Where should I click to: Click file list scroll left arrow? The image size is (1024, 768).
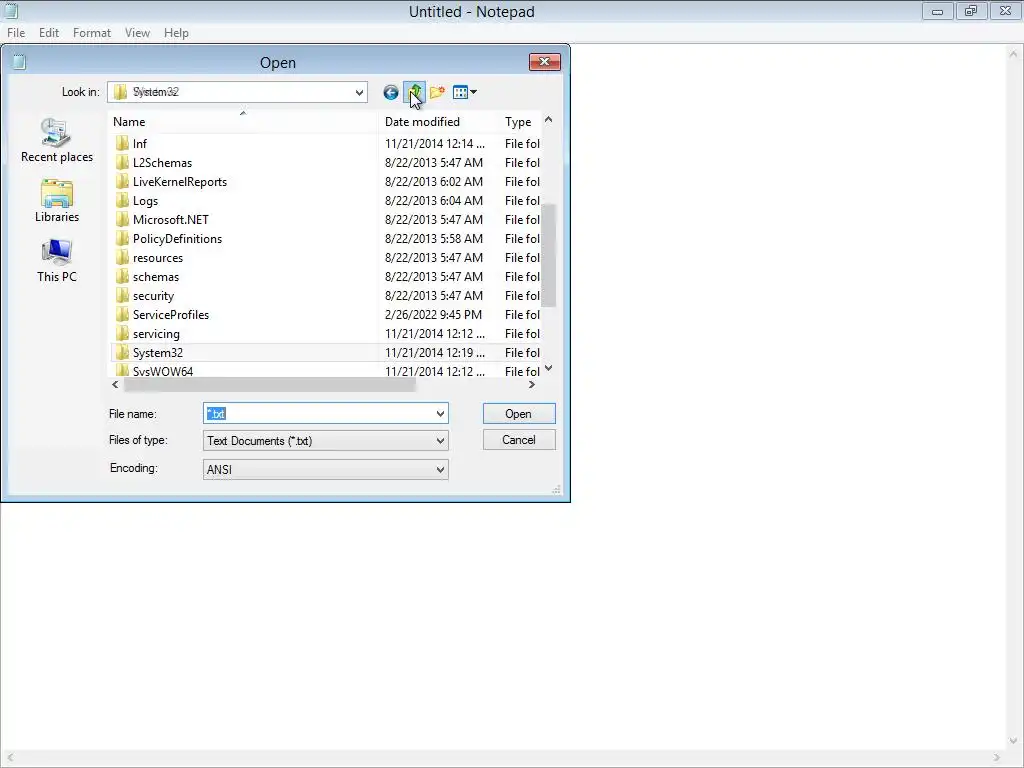coord(116,385)
